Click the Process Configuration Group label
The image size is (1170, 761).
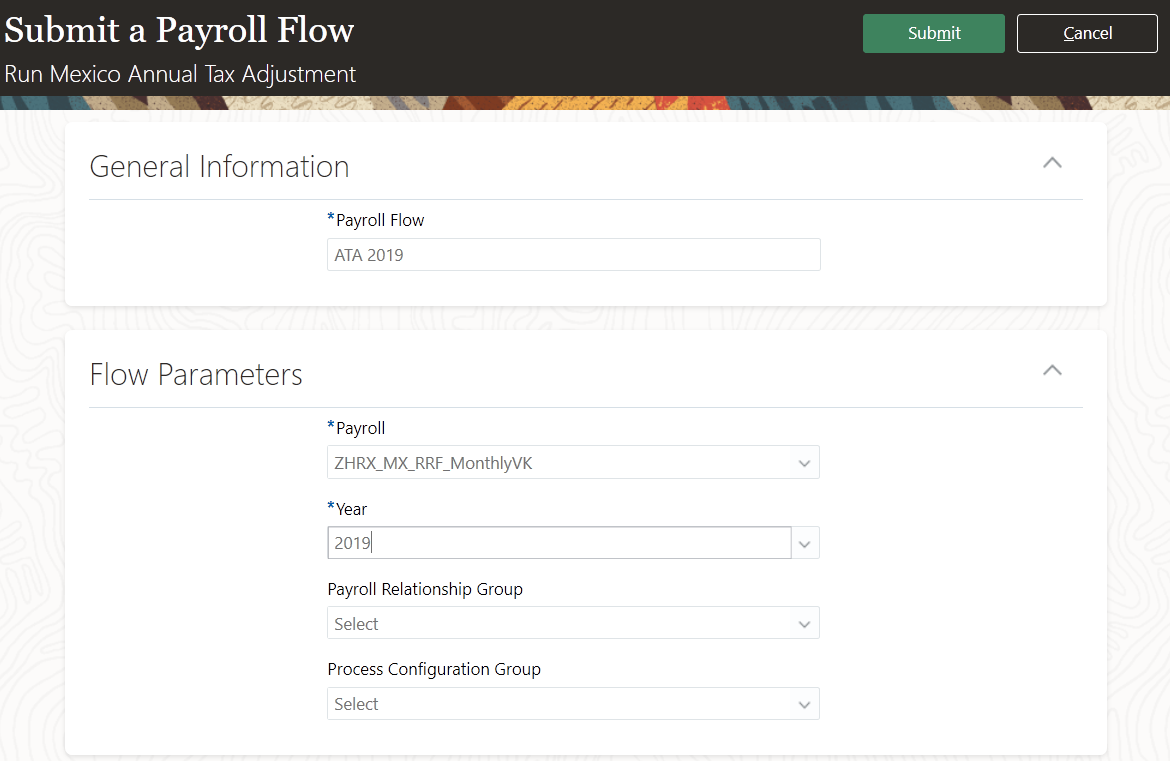point(434,669)
